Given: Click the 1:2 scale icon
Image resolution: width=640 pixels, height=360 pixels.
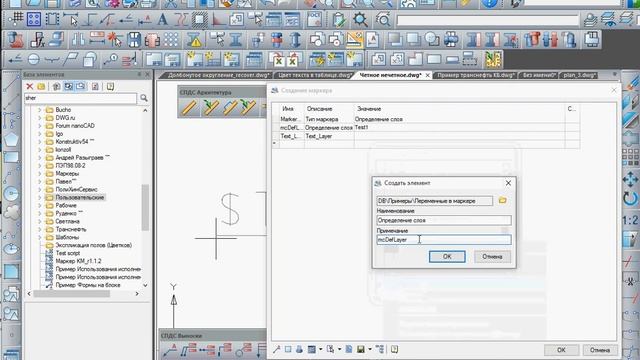Looking at the screenshot, I should tap(630, 220).
